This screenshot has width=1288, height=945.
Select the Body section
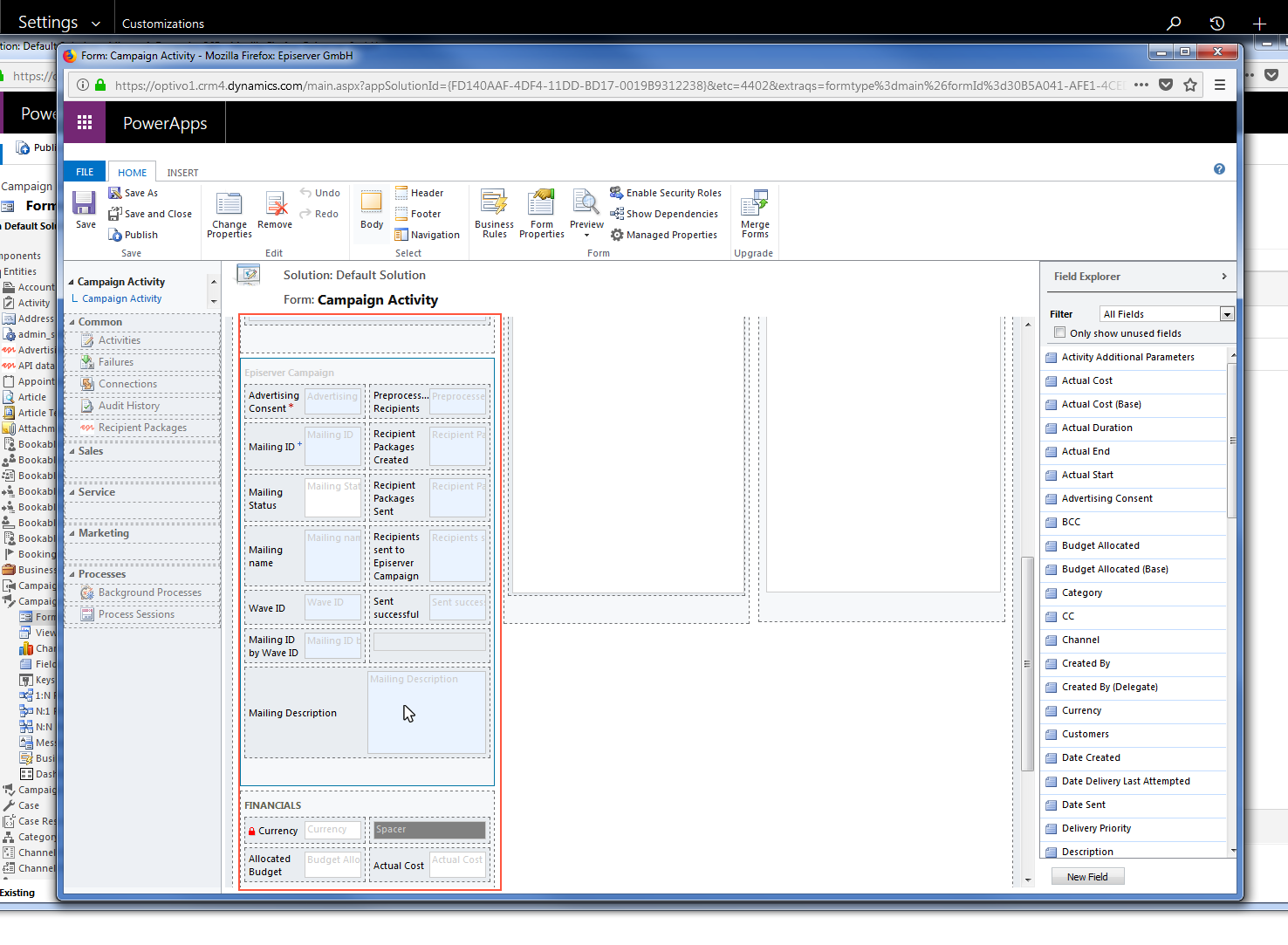coord(372,209)
